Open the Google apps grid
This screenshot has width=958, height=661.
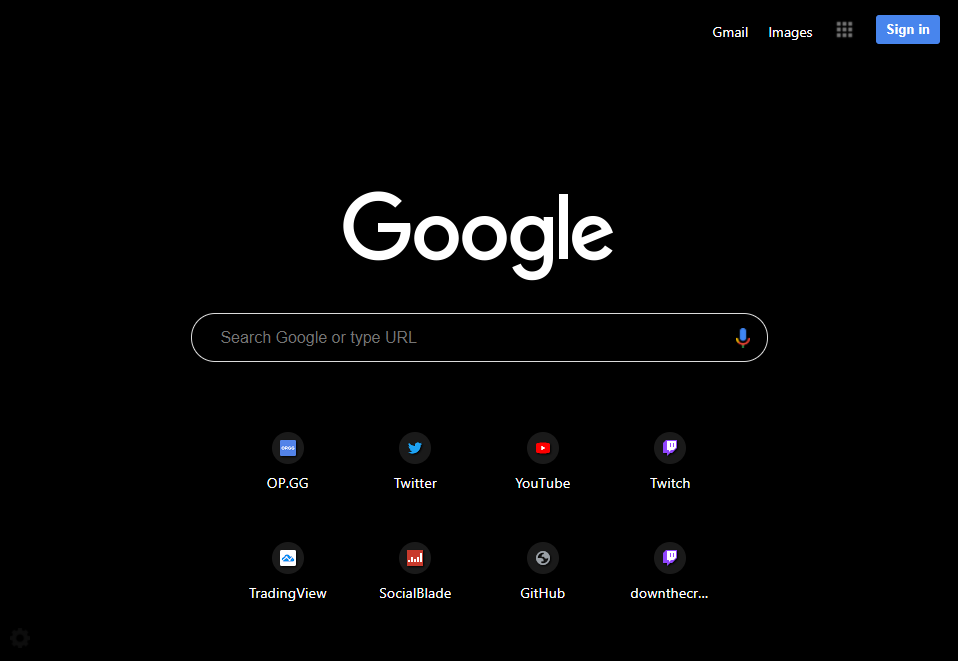pyautogui.click(x=844, y=30)
